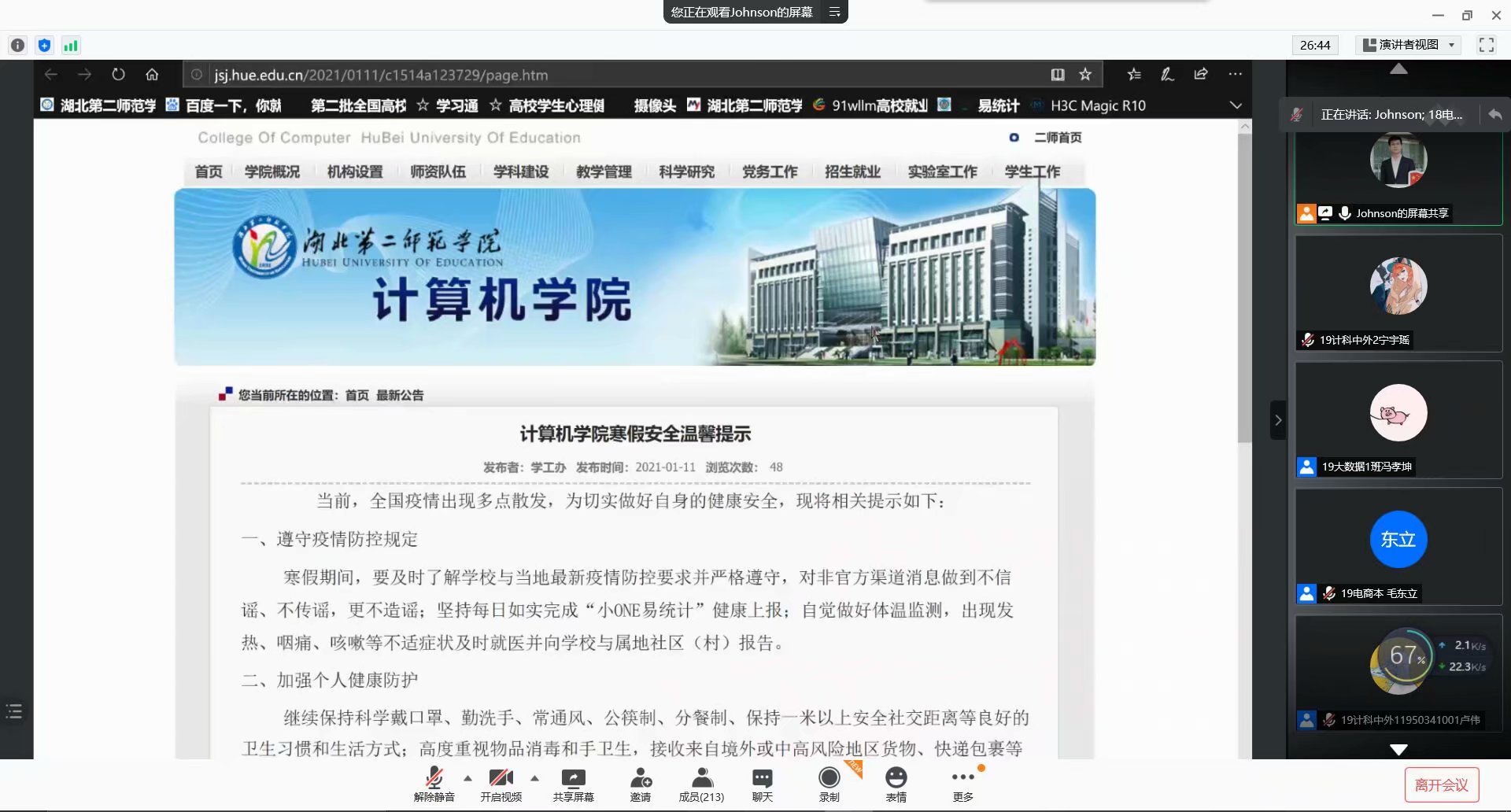
Task: Collapse the participant video sidebar
Action: (x=1278, y=420)
